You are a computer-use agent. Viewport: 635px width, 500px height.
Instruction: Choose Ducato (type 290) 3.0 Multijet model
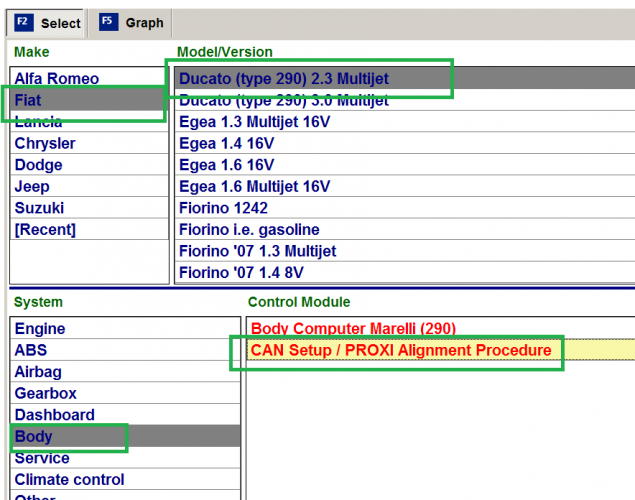pos(283,100)
